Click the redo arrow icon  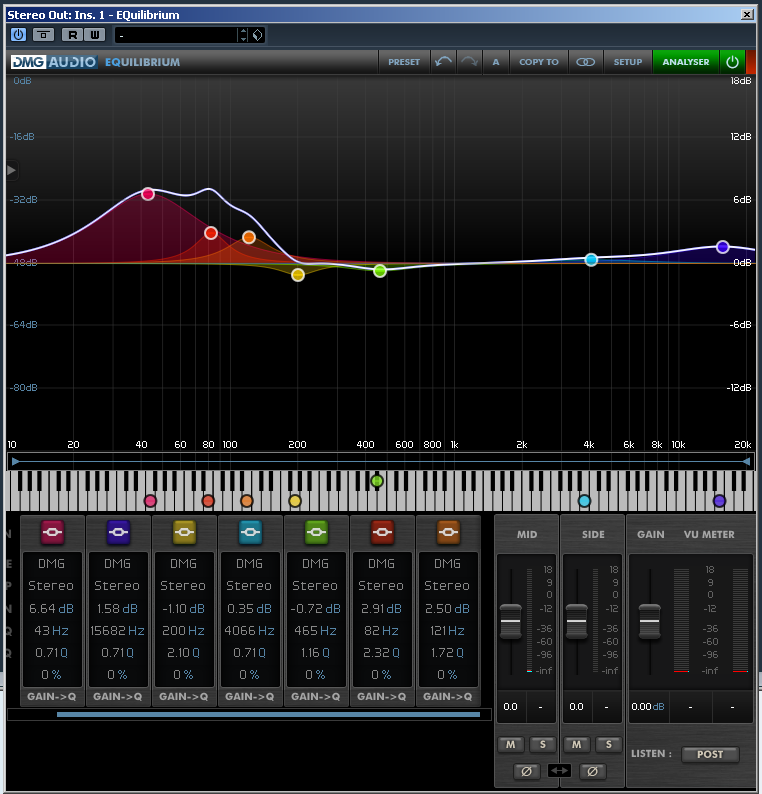[469, 62]
